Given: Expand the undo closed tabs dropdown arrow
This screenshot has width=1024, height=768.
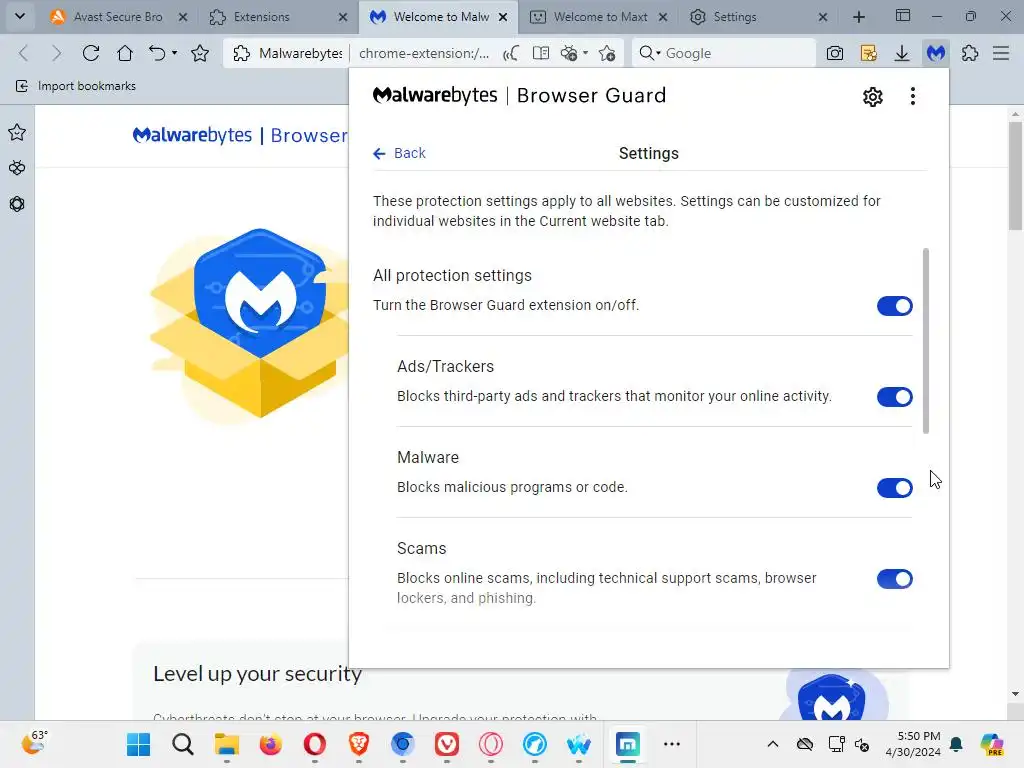Looking at the screenshot, I should point(174,53).
